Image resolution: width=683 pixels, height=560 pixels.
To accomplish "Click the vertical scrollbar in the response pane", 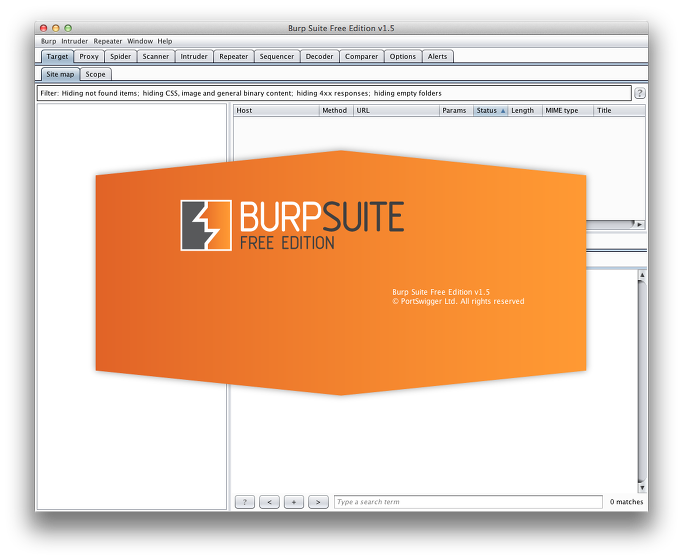I will pyautogui.click(x=641, y=380).
